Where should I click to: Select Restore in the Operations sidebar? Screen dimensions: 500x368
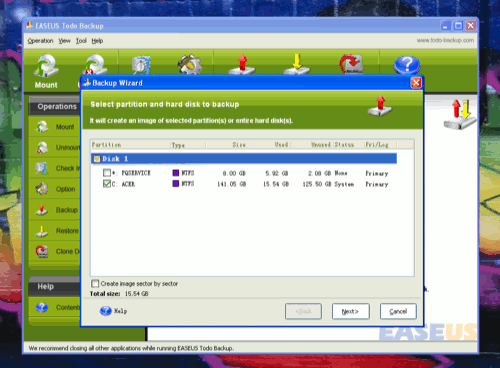[x=55, y=231]
